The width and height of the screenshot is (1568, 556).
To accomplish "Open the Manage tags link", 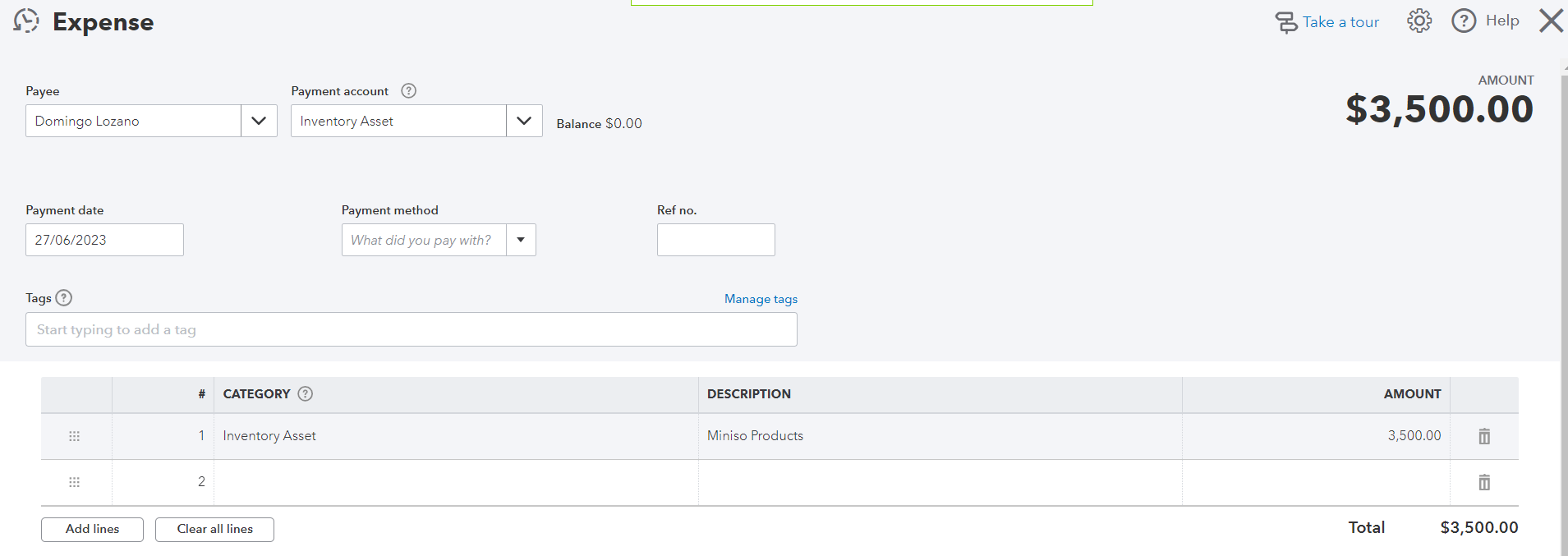I will point(761,299).
